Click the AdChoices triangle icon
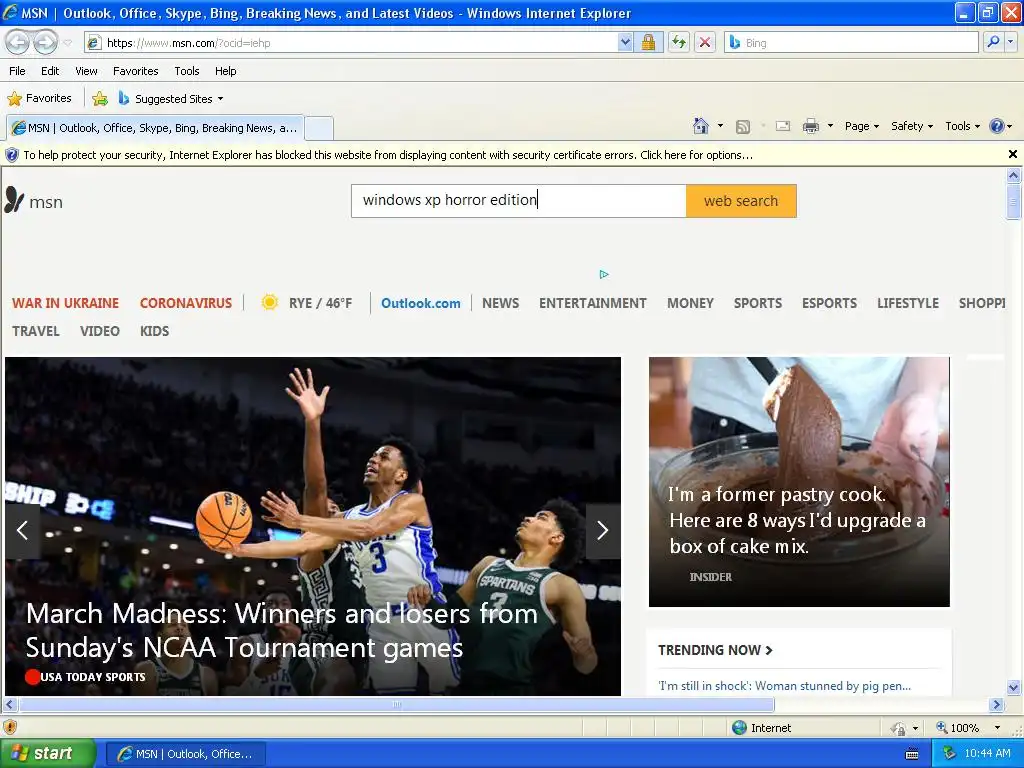The height and width of the screenshot is (768, 1024). (x=604, y=274)
